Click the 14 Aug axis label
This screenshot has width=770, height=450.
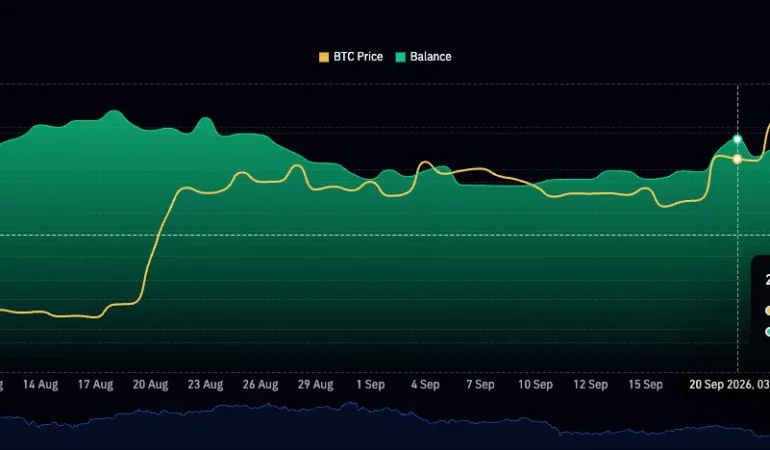click(41, 385)
